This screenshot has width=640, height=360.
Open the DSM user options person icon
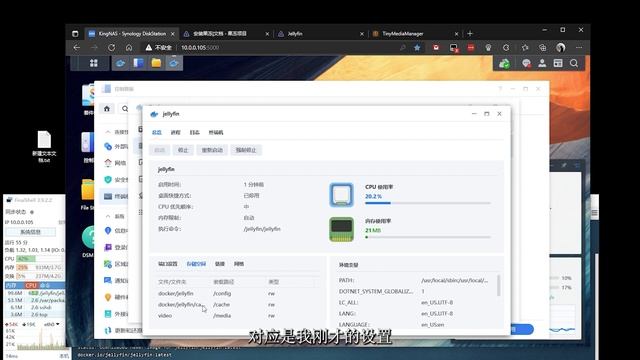click(x=542, y=63)
